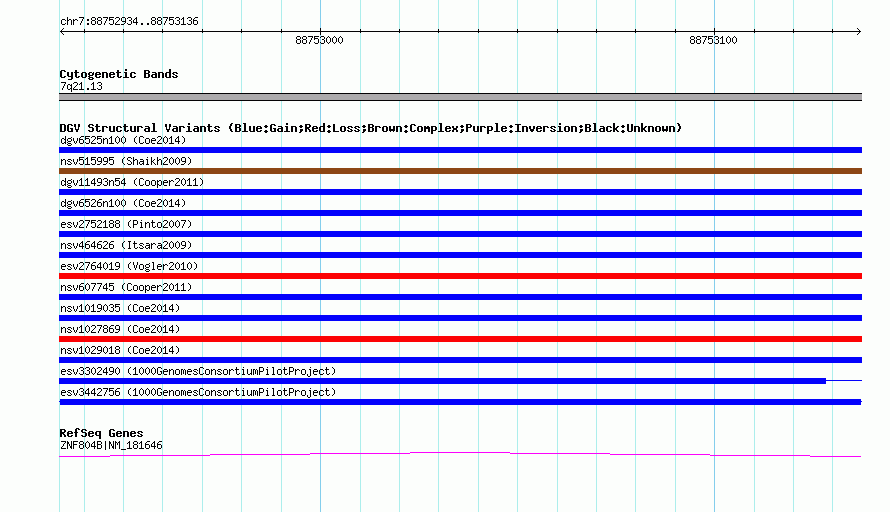This screenshot has height=512, width=890.
Task: Click the nsv515995 (Shaikh2009) label
Action: (x=126, y=161)
